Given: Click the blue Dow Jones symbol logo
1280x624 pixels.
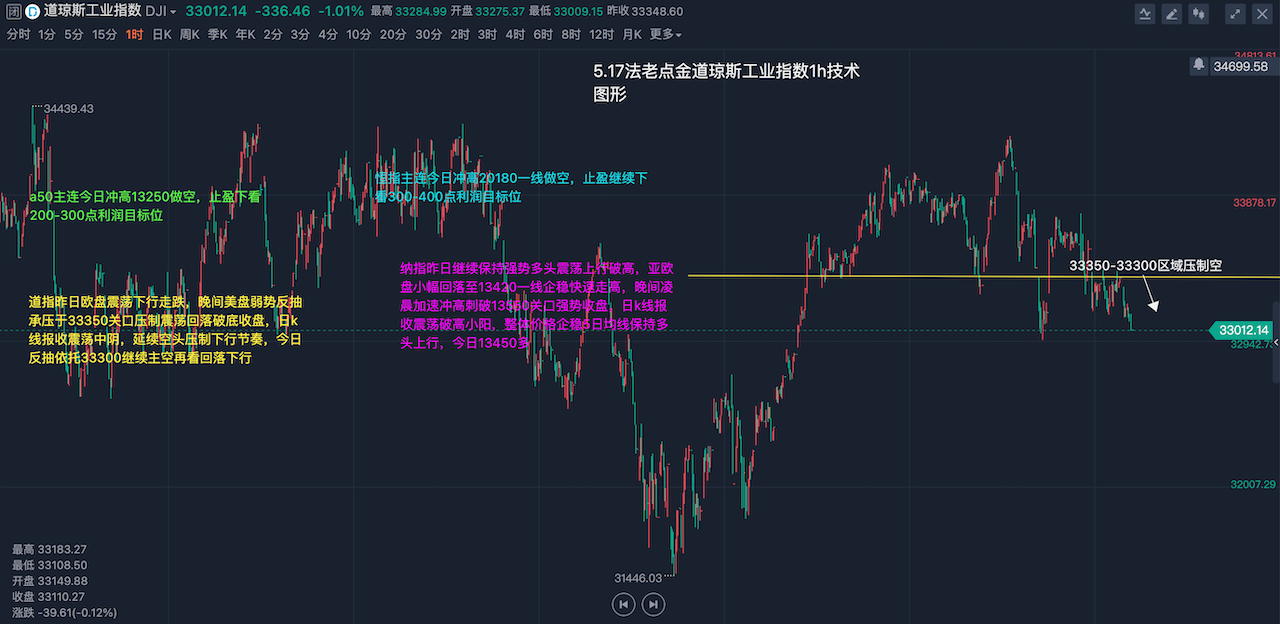Looking at the screenshot, I should point(32,12).
